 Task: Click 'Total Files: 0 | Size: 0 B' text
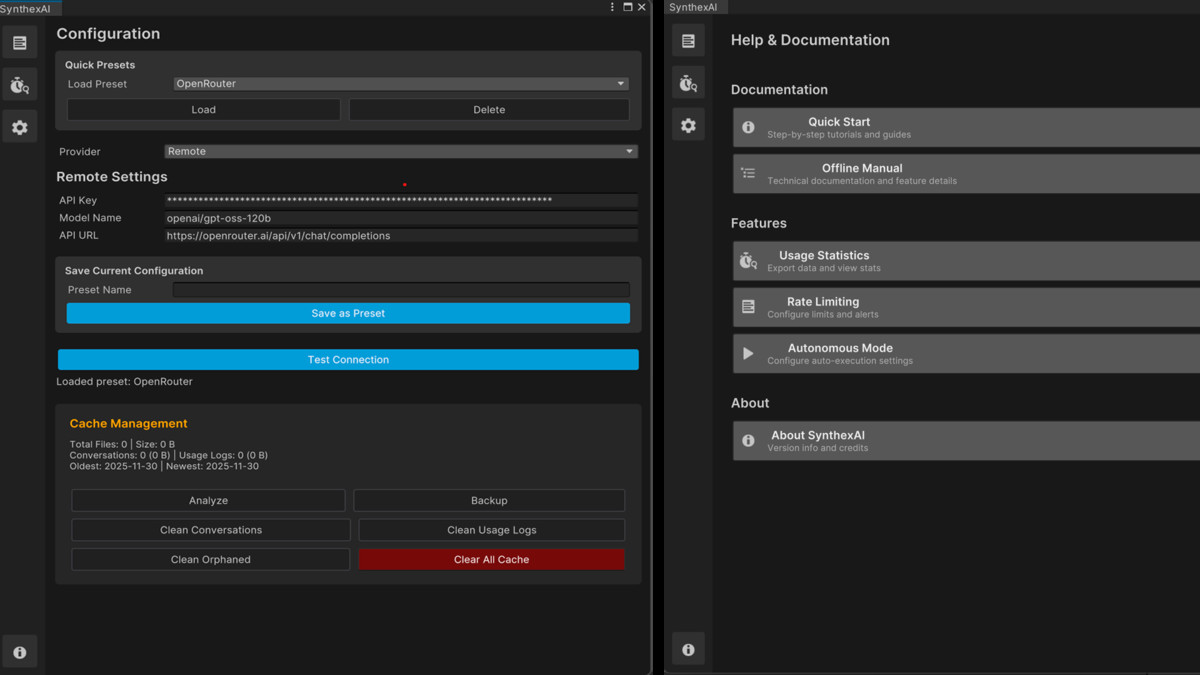(x=122, y=444)
